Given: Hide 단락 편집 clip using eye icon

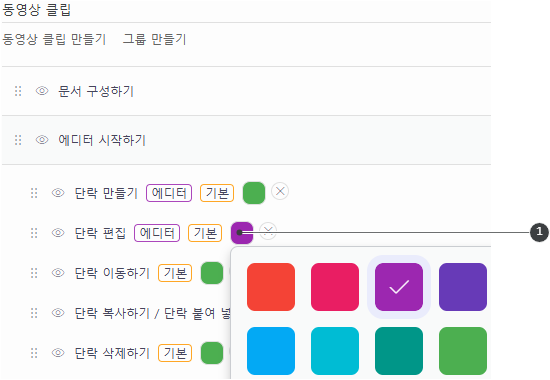Looking at the screenshot, I should pyautogui.click(x=58, y=233).
